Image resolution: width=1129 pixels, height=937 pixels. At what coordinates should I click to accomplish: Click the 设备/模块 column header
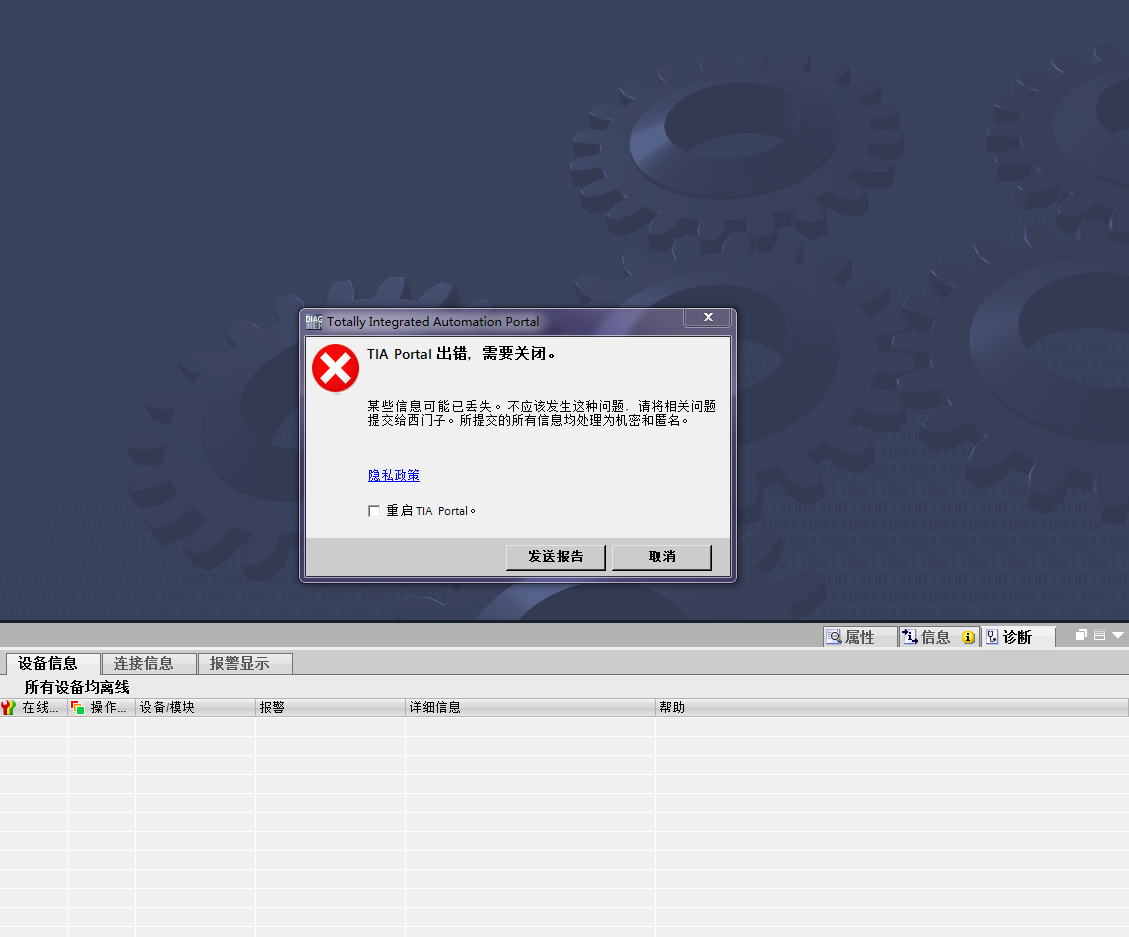point(195,707)
